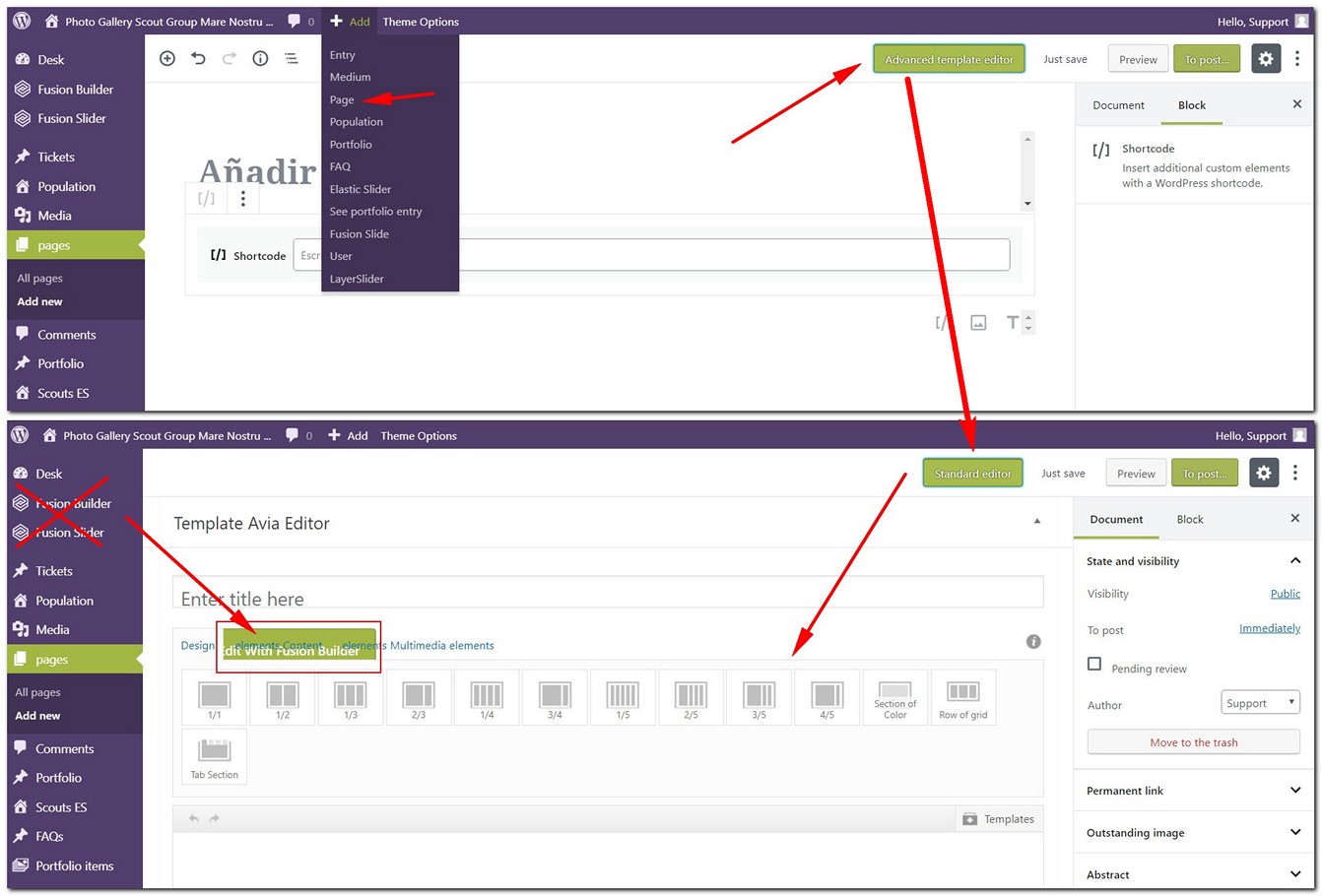Click Move to the trash
Screen dimensions: 1322x896
click(1194, 742)
